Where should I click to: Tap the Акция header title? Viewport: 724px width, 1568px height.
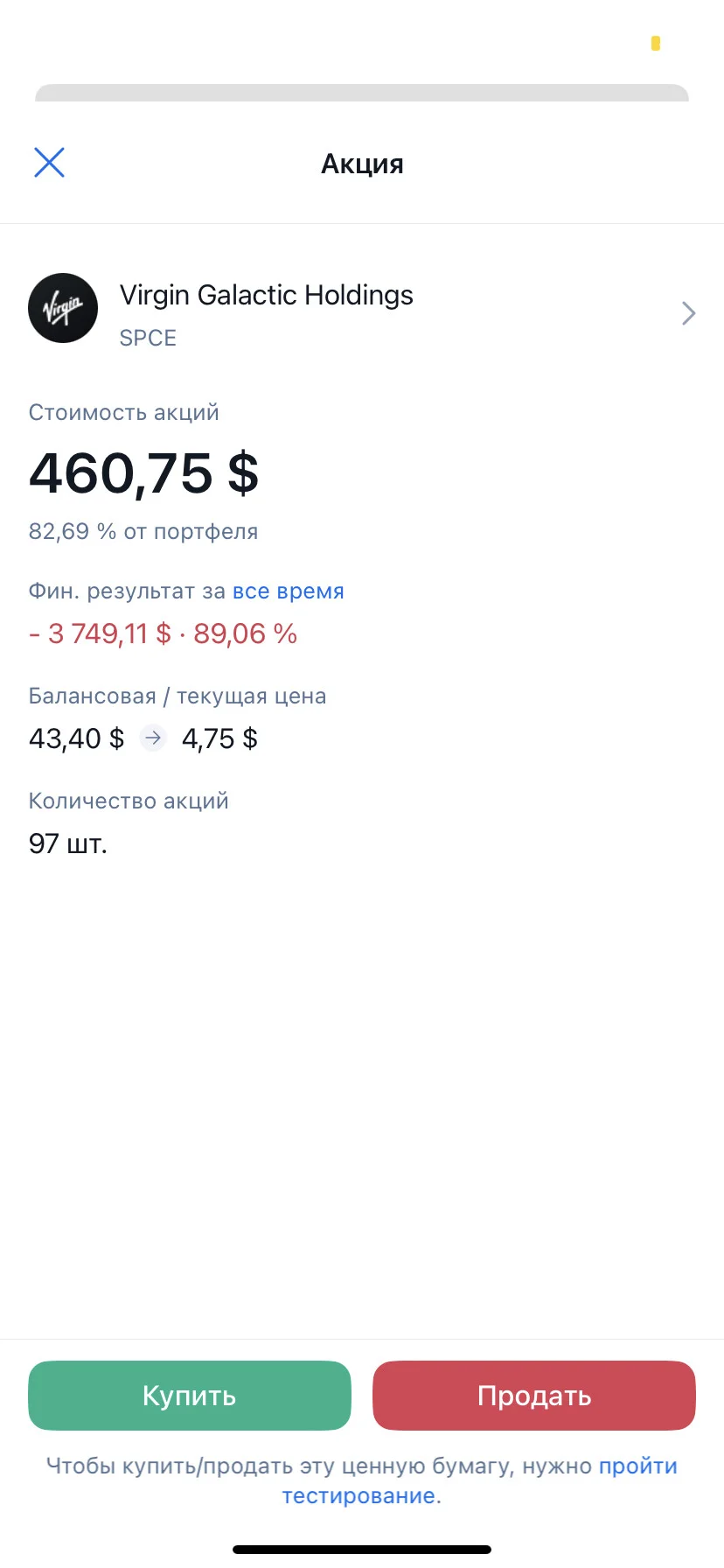[x=362, y=164]
